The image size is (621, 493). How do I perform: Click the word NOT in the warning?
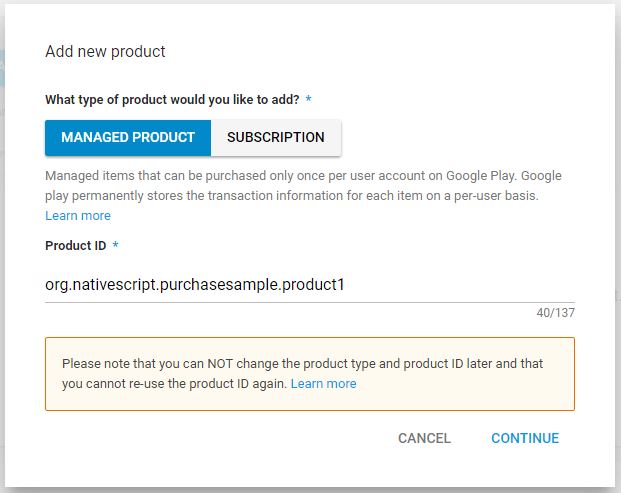[x=220, y=364]
